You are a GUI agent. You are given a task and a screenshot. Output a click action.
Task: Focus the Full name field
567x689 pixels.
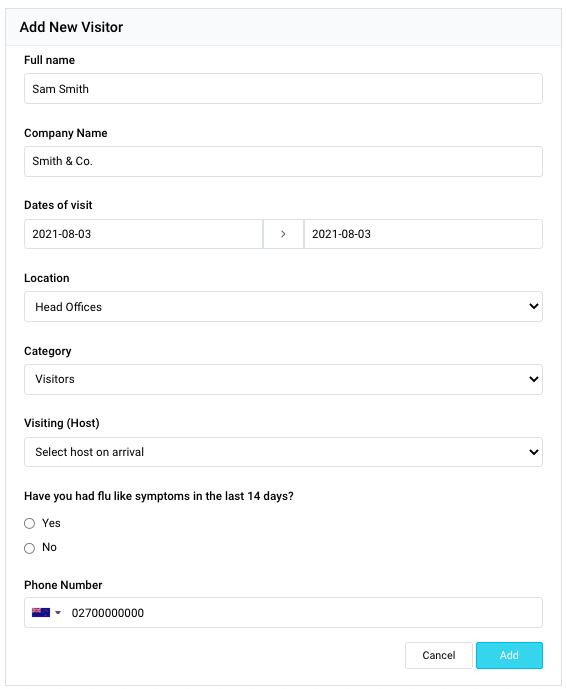pos(283,89)
